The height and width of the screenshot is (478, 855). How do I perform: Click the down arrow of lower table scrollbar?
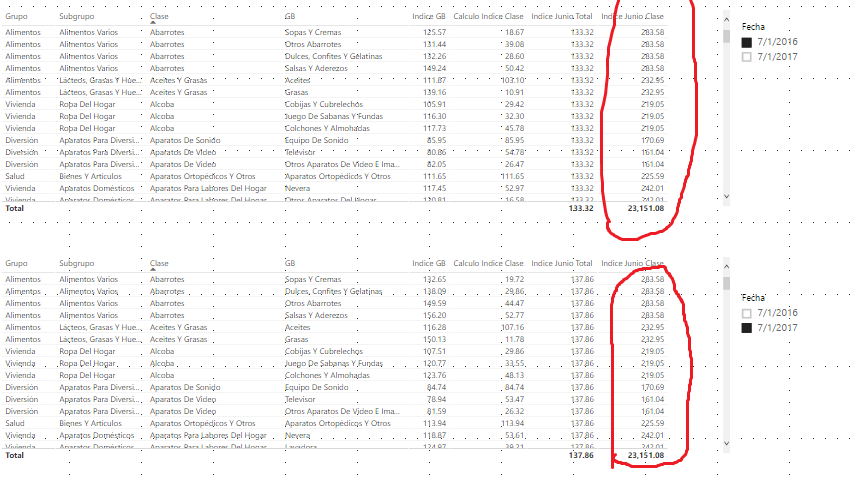click(726, 443)
